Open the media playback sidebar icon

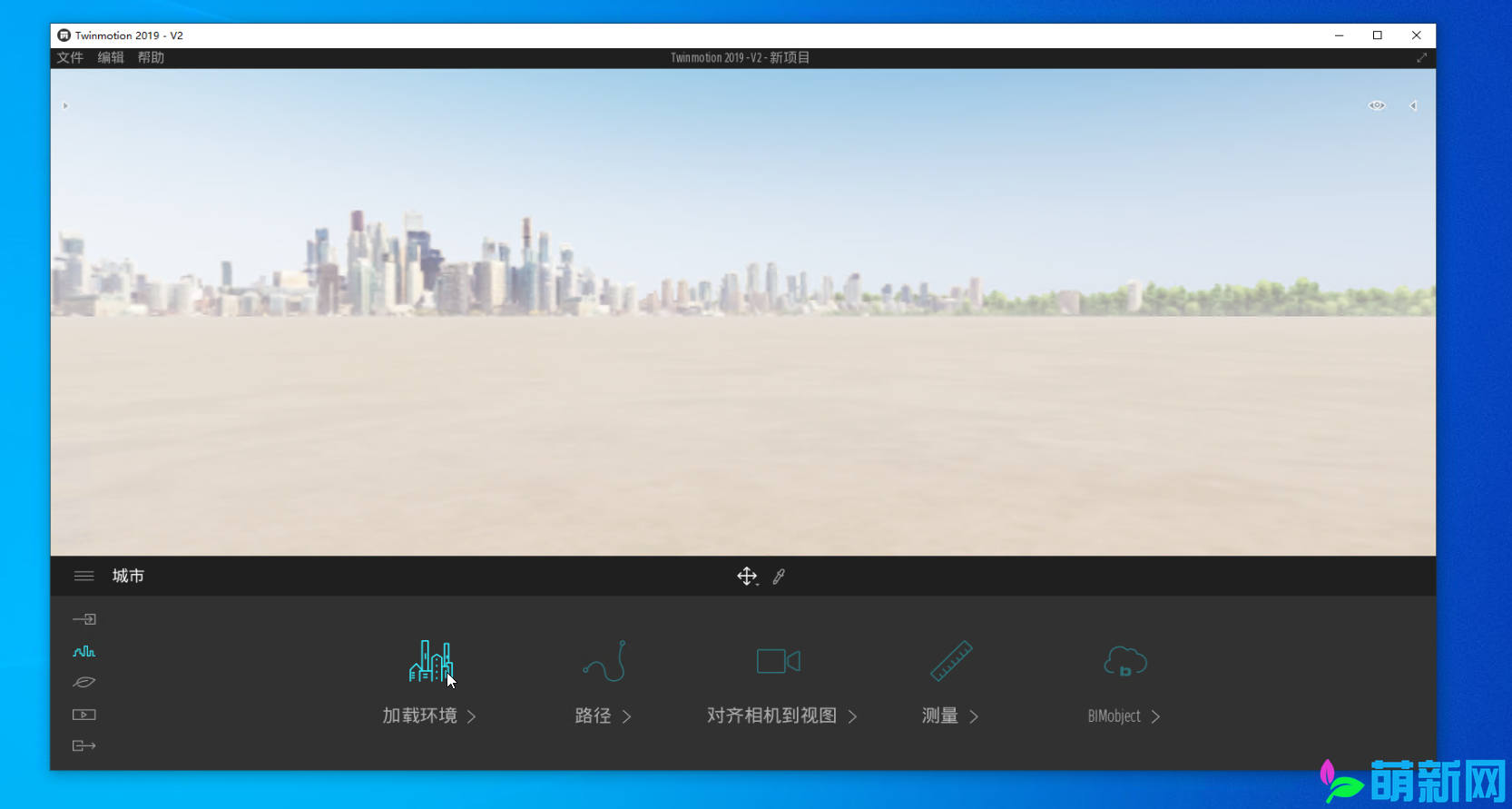84,715
